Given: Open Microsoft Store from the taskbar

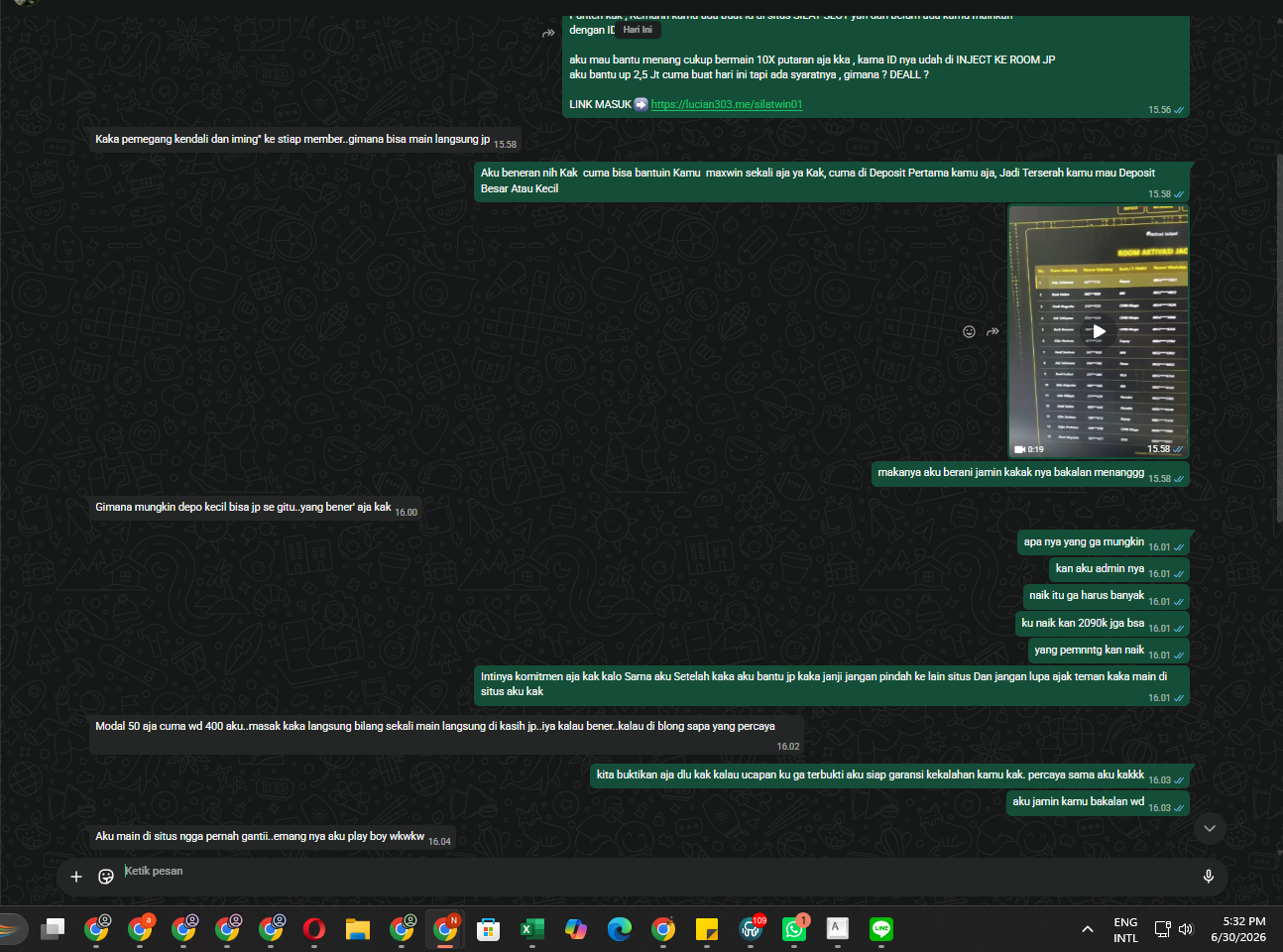Looking at the screenshot, I should point(488,929).
